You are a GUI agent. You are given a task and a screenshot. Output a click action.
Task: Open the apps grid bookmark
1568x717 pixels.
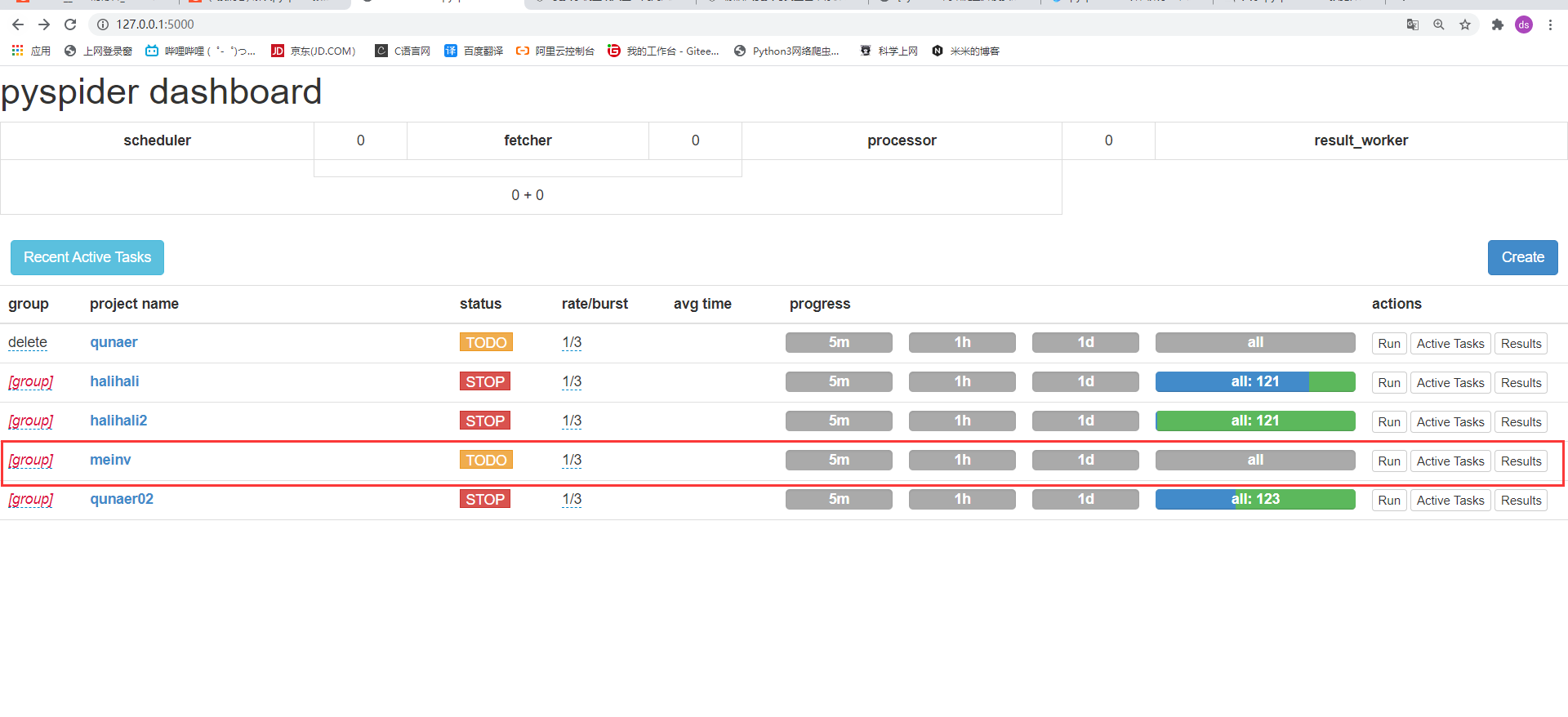click(x=31, y=51)
